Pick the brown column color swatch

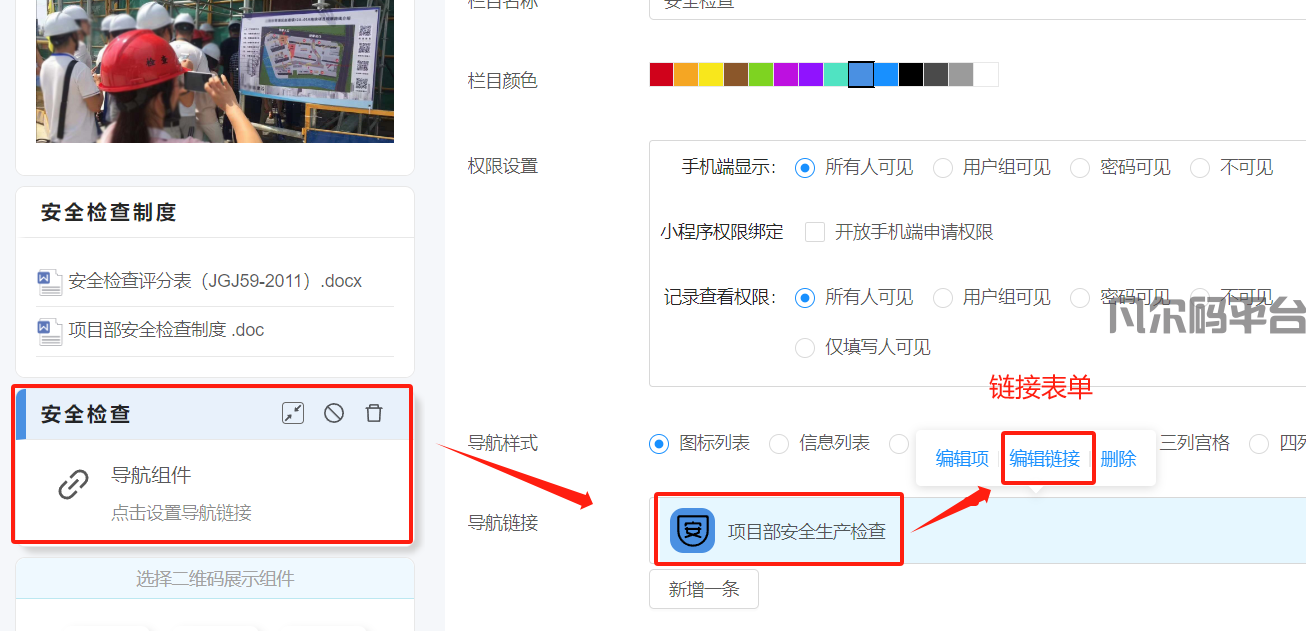(x=736, y=75)
